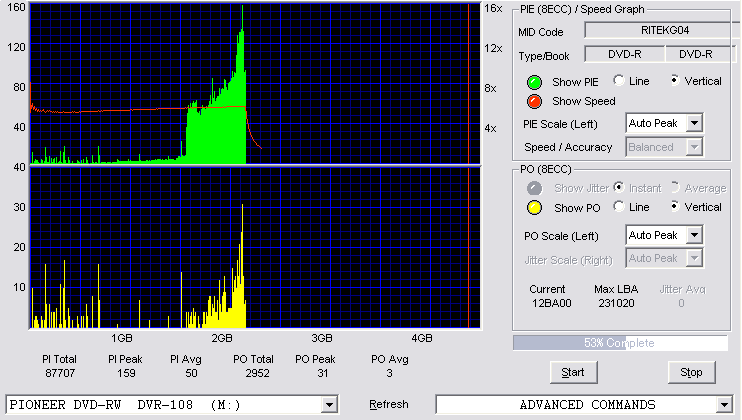Screen dimensions: 742x420
Task: Select Instant jitter option
Action: tap(618, 187)
